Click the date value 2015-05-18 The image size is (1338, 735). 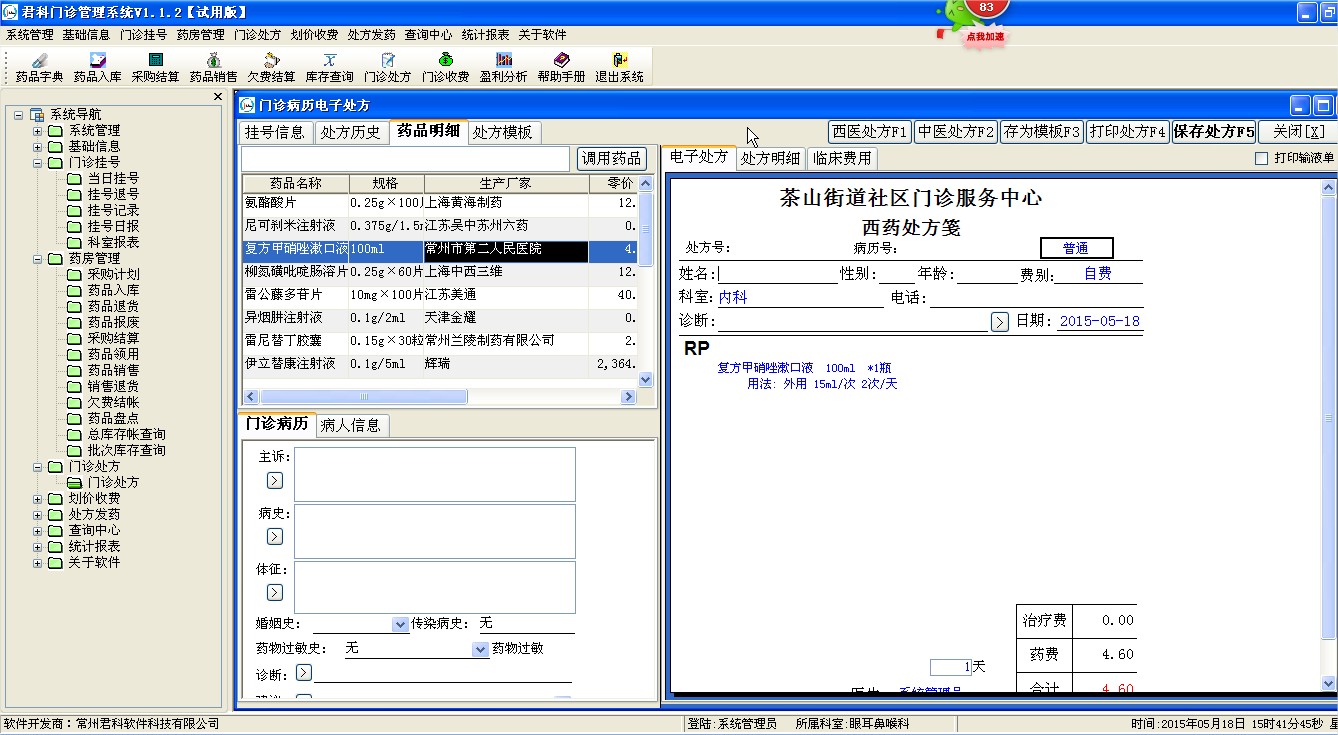(x=1099, y=322)
